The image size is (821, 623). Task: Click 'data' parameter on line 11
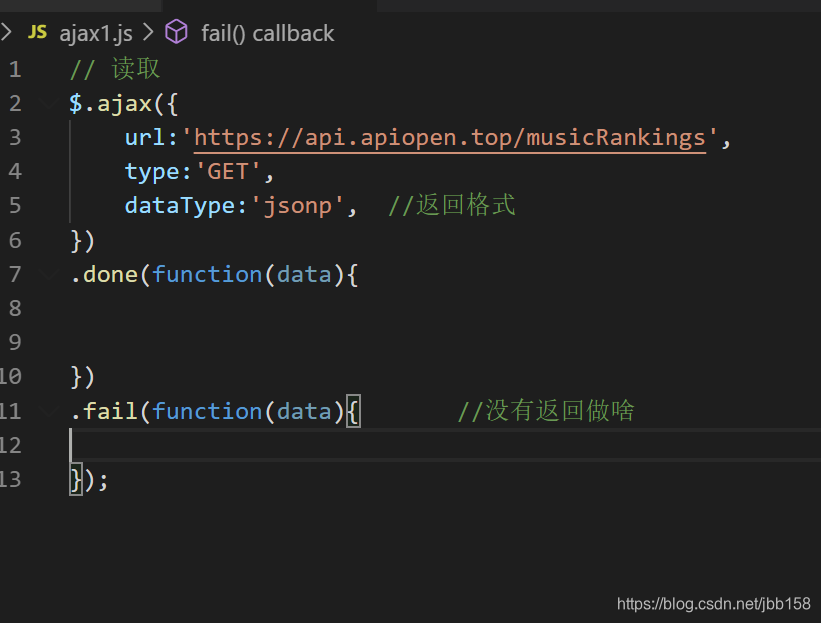[x=304, y=411]
